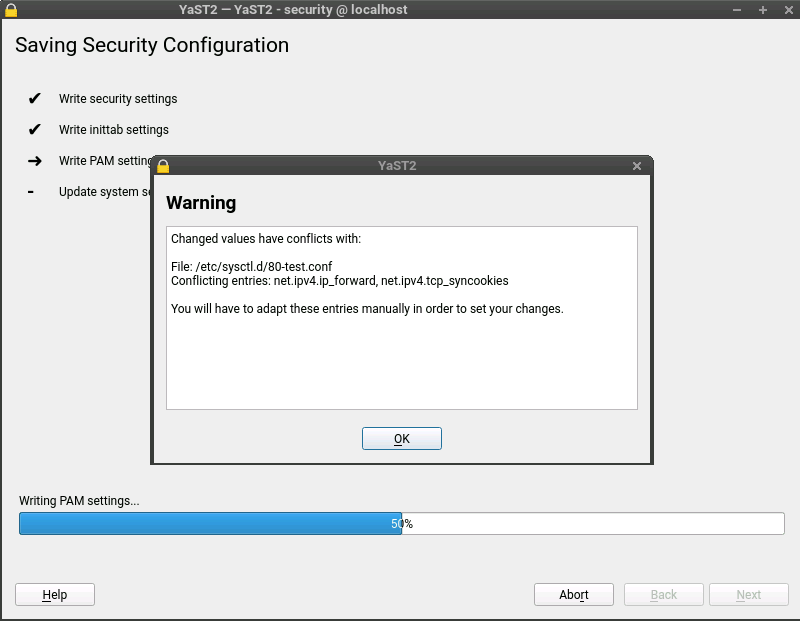Image resolution: width=800 pixels, height=621 pixels.
Task: Maximize the YaST2 security window
Action: (x=762, y=9)
